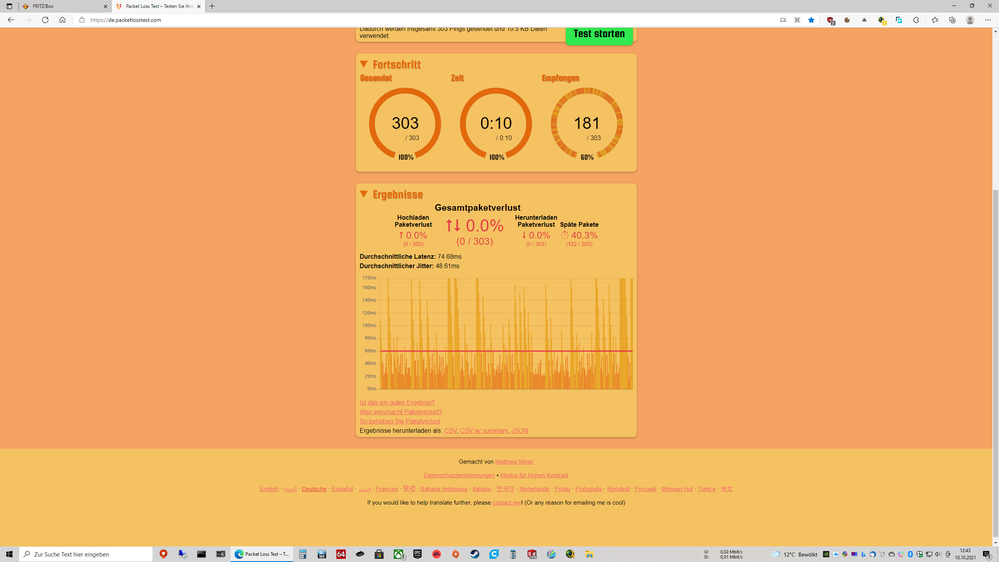Switch site language to Español
The image size is (999, 562).
click(342, 489)
